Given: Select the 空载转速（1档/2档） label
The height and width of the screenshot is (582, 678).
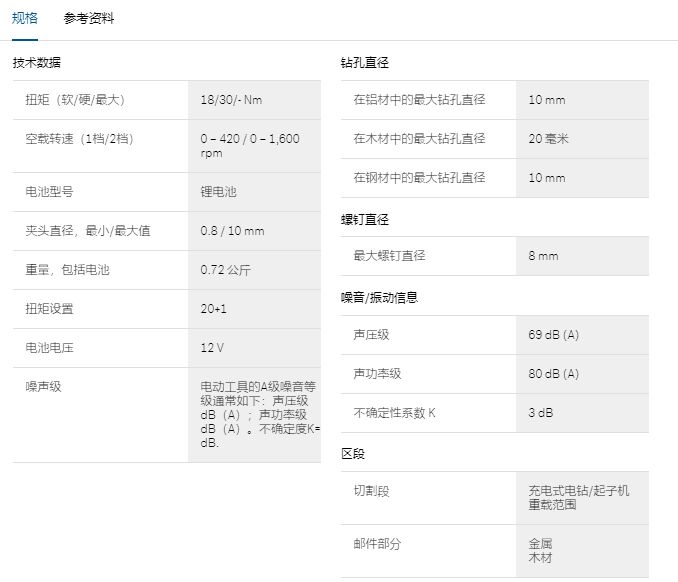Looking at the screenshot, I should [x=79, y=139].
